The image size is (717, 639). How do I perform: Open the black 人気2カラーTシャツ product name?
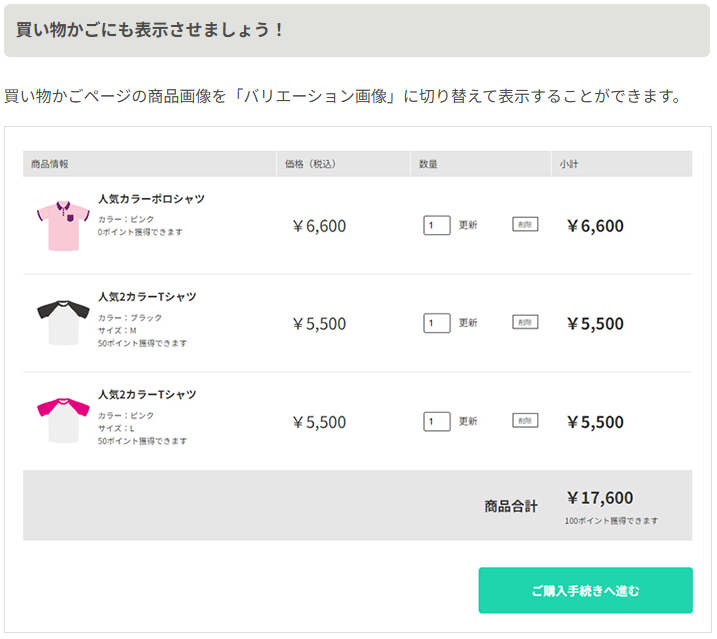(147, 297)
